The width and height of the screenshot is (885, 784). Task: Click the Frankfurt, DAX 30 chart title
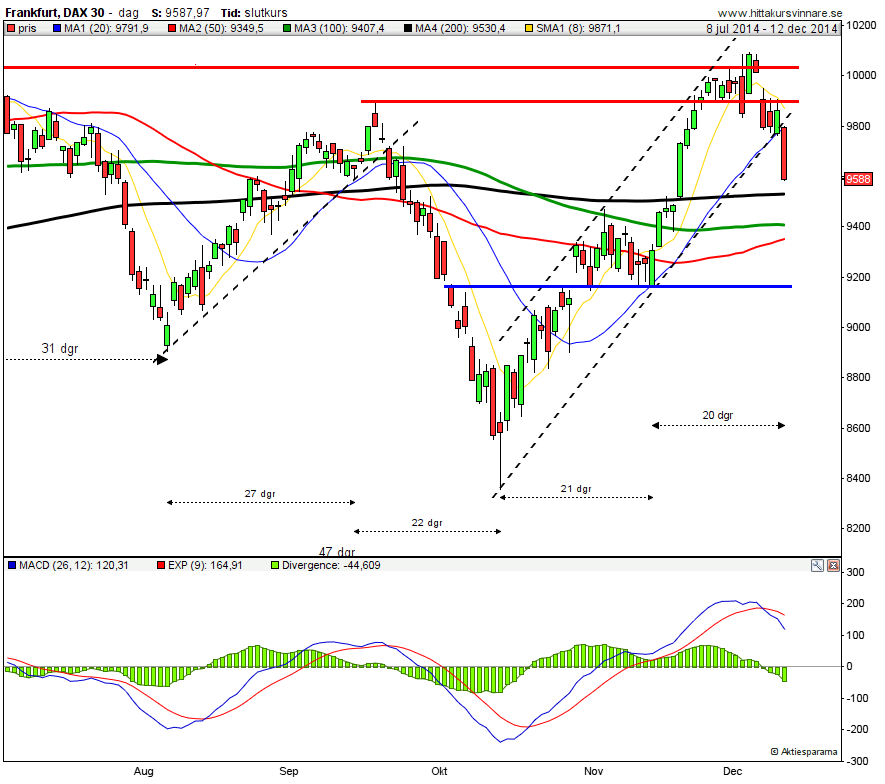coord(55,12)
